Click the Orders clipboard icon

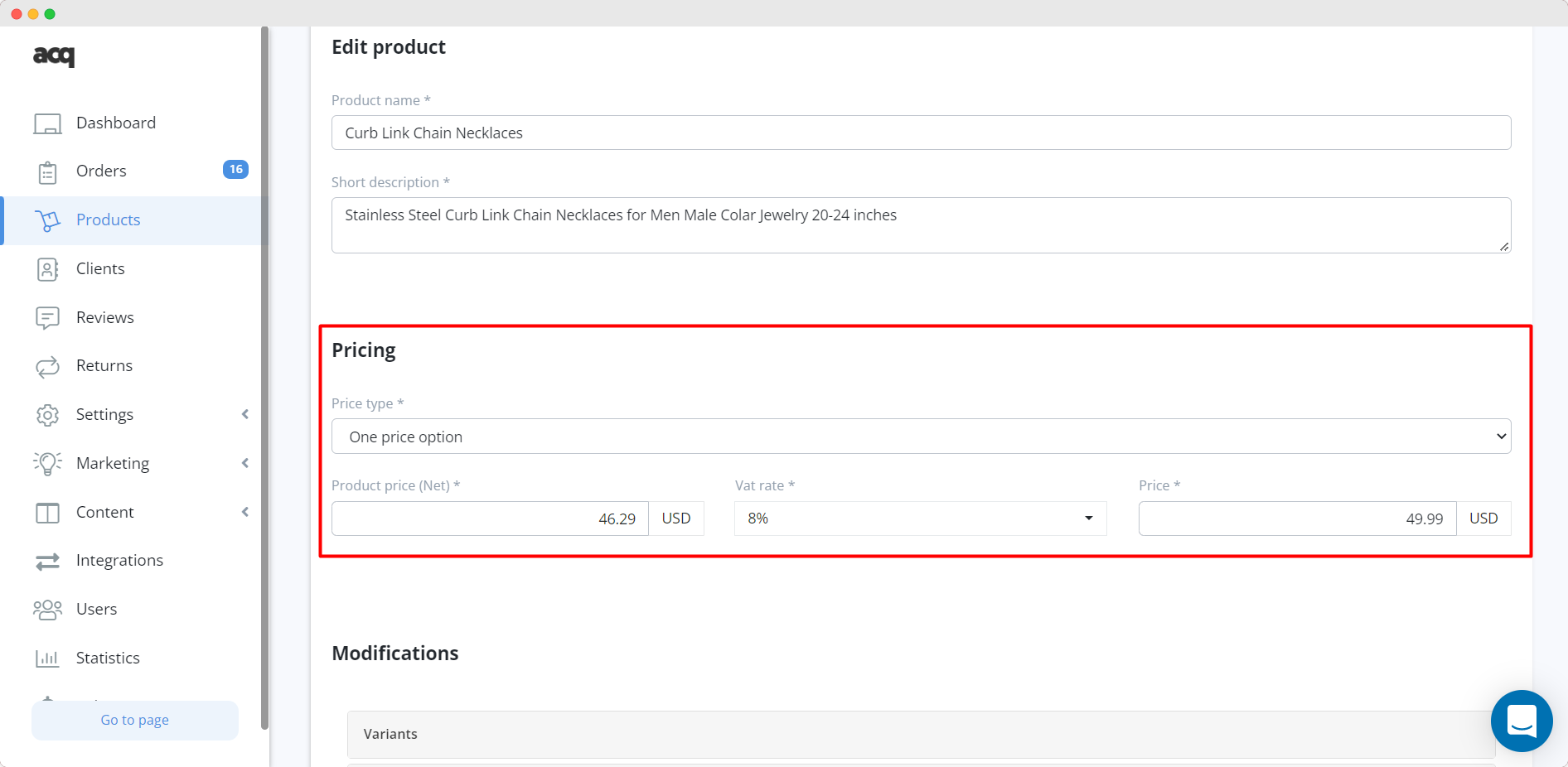(x=47, y=172)
